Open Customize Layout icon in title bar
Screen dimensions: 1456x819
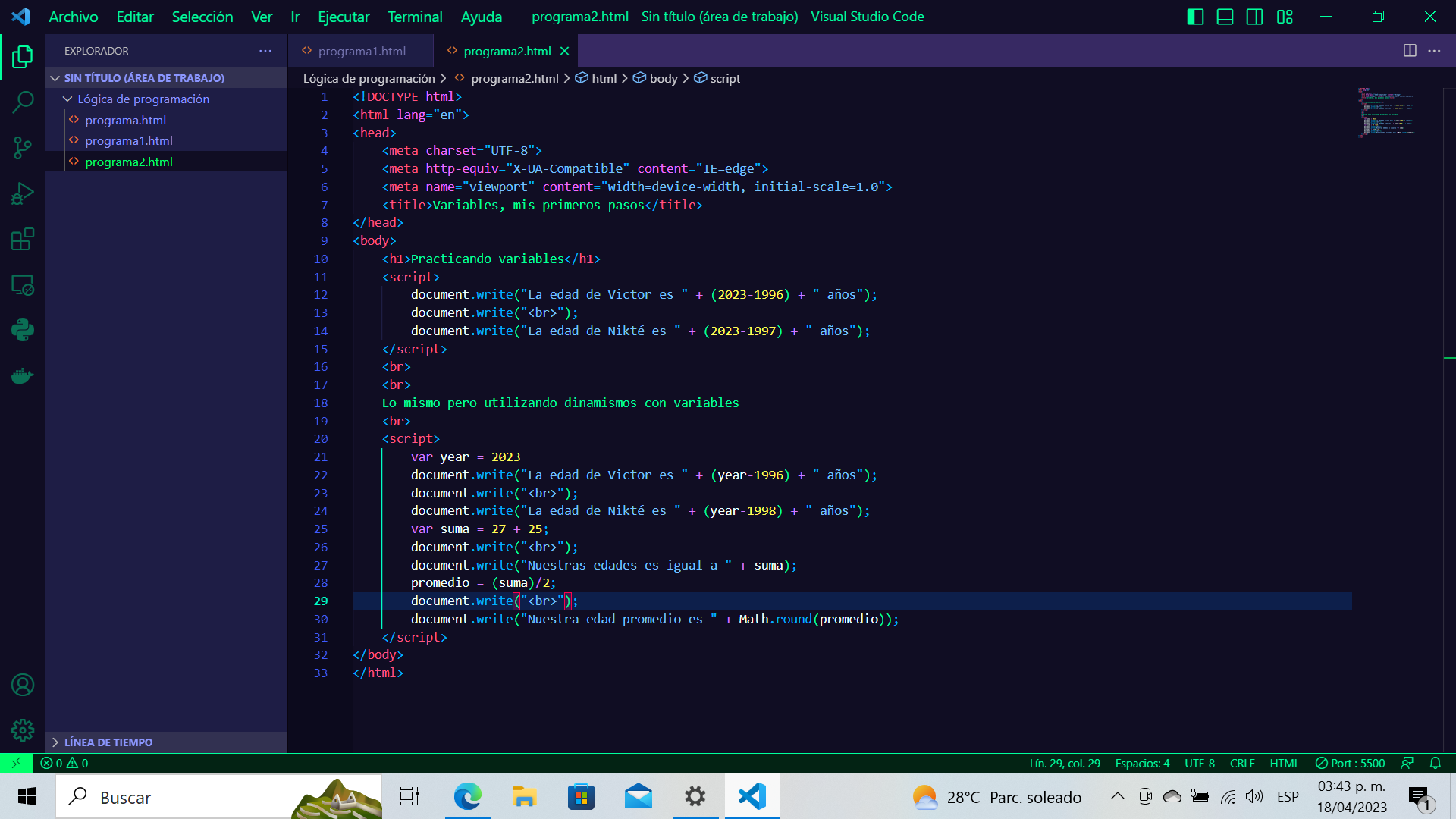(1285, 17)
